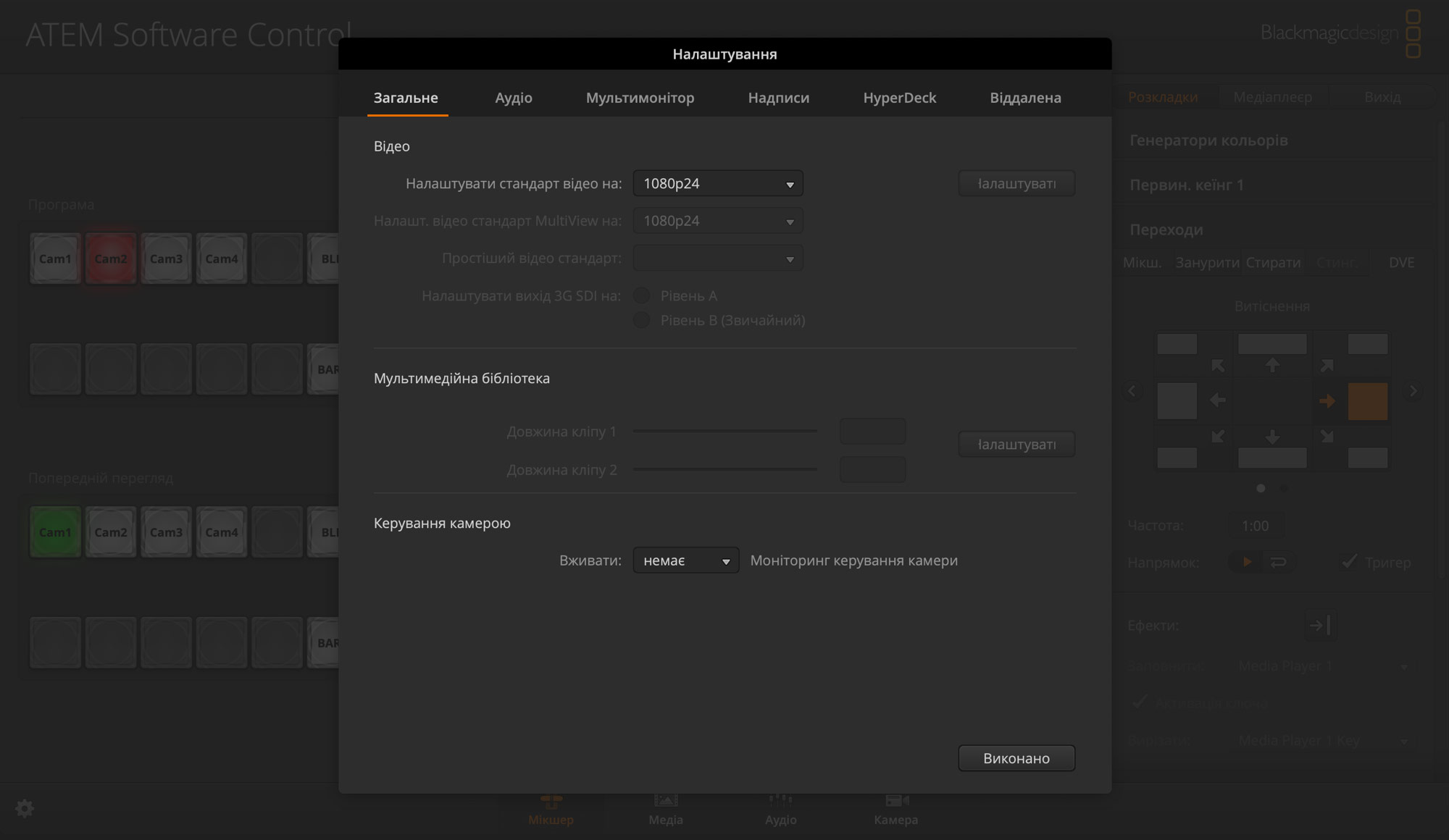1449x840 pixels.
Task: Select Cam3 on the Program row
Action: [x=166, y=259]
